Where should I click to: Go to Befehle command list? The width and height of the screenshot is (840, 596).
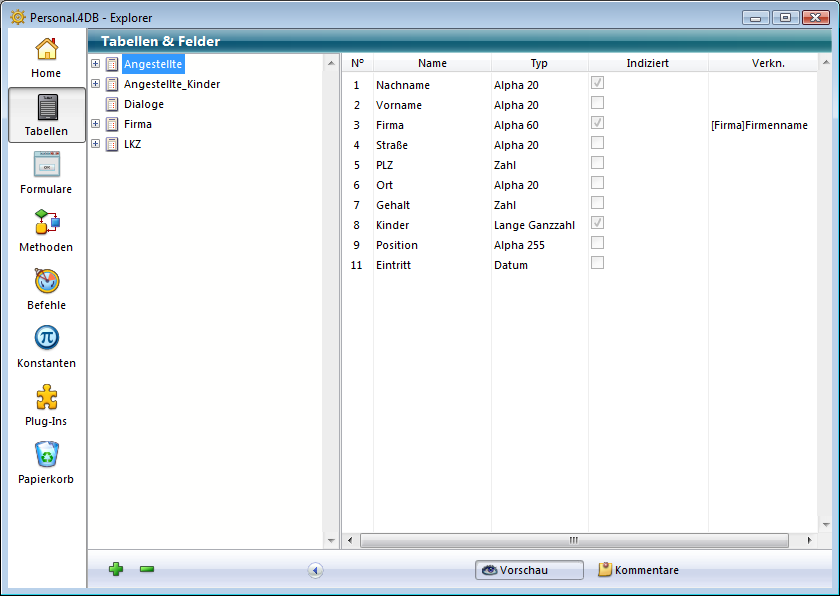[46, 289]
